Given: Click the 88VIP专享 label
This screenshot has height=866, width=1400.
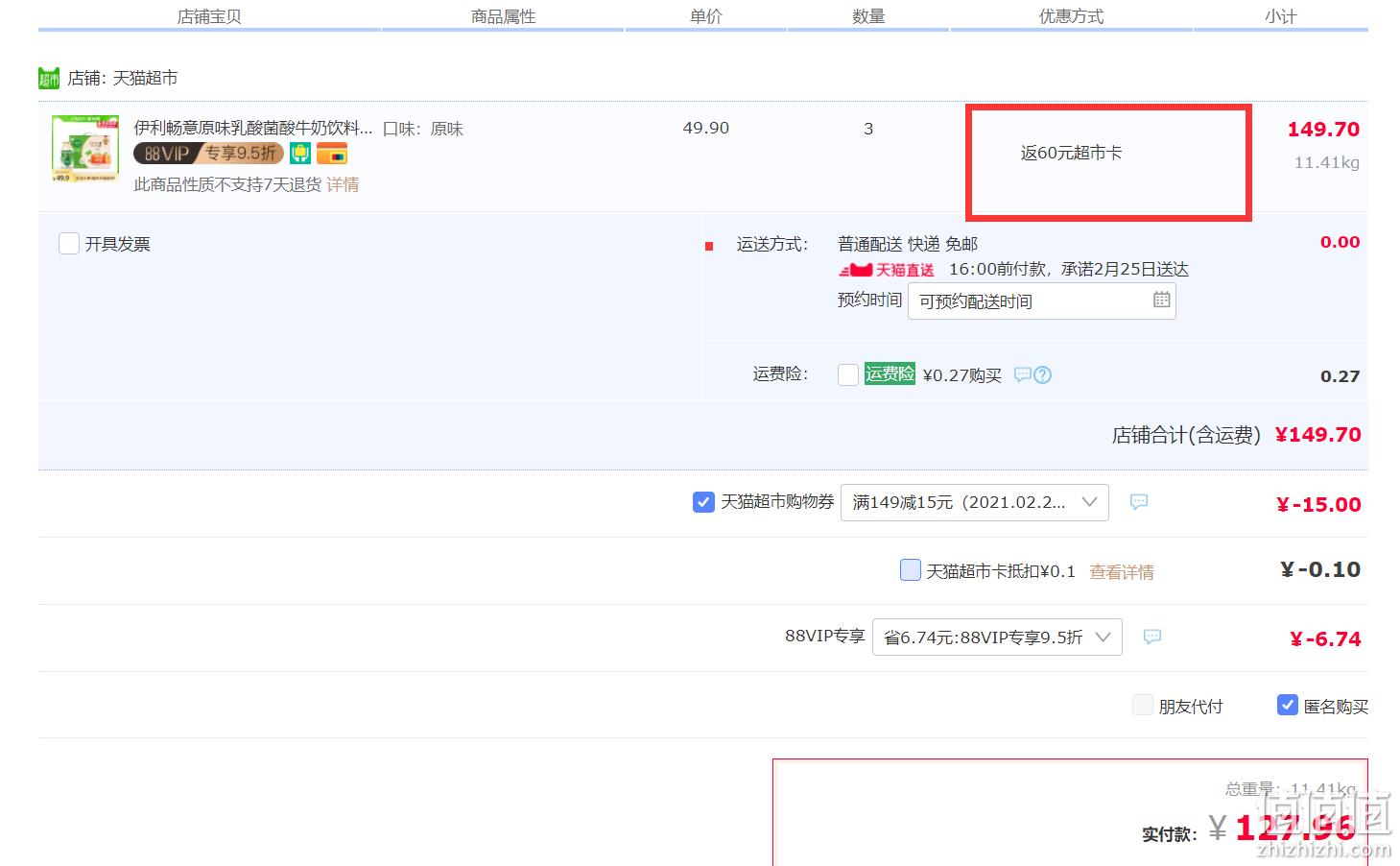Looking at the screenshot, I should [x=825, y=636].
